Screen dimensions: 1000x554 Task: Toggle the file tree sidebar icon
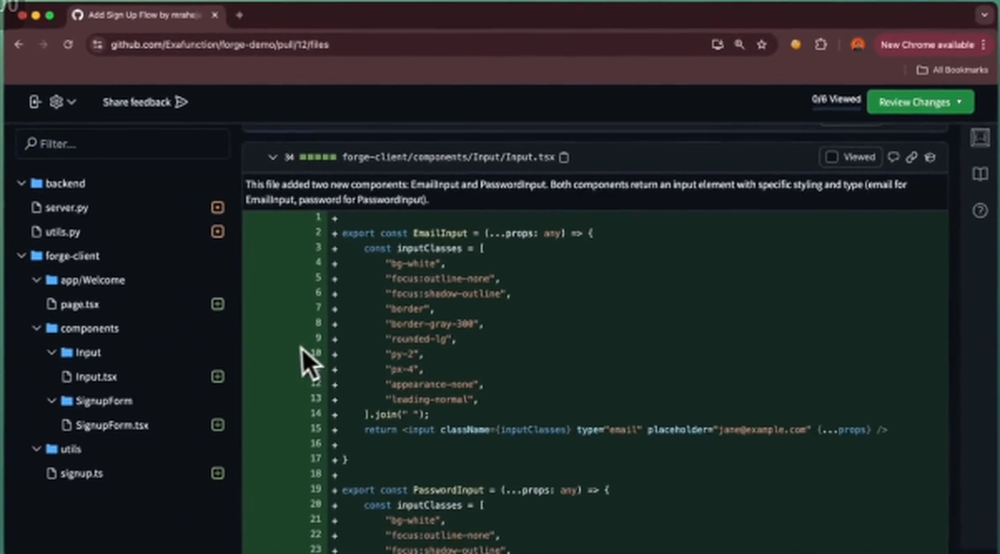pyautogui.click(x=34, y=102)
